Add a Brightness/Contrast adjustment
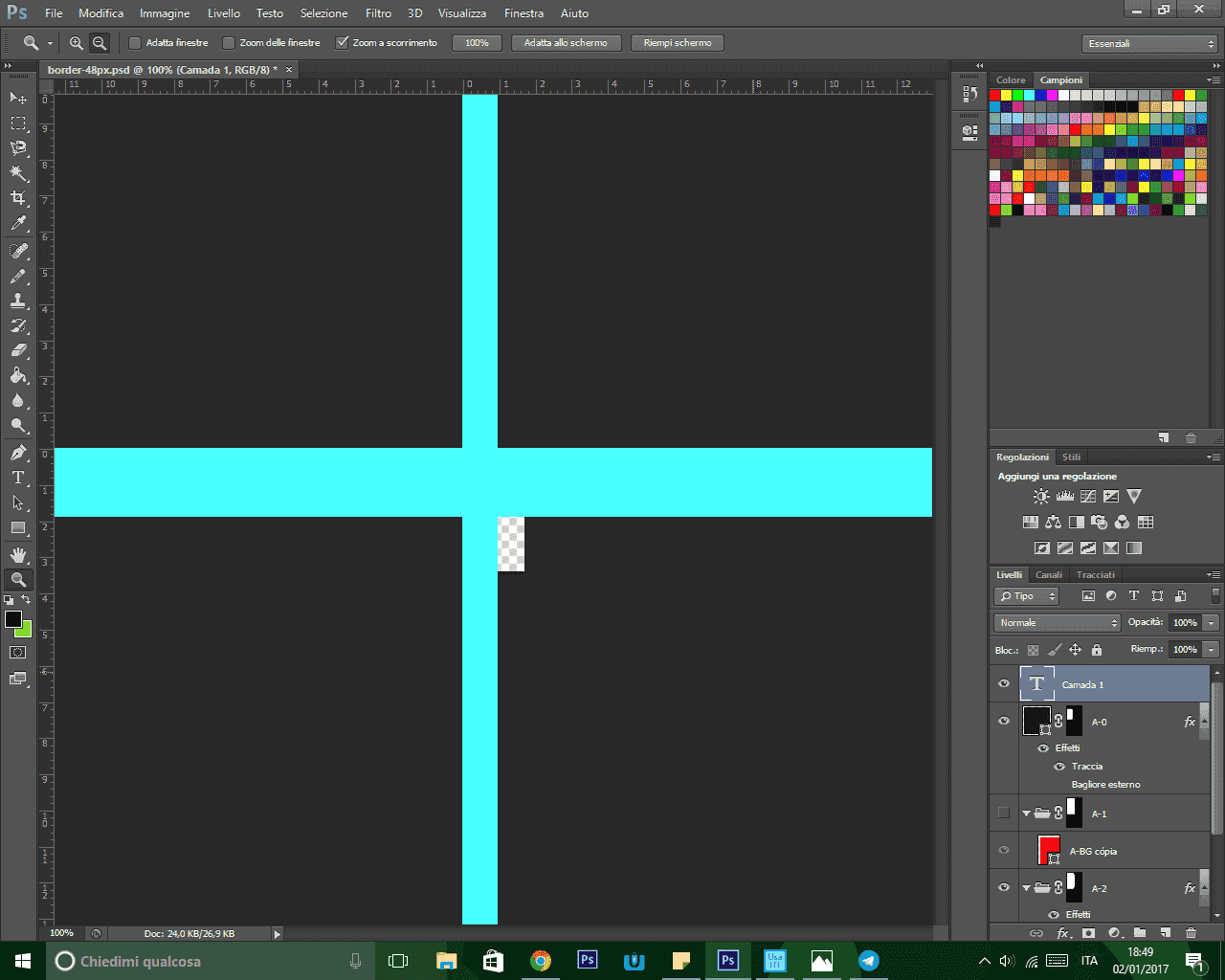 coord(1041,496)
